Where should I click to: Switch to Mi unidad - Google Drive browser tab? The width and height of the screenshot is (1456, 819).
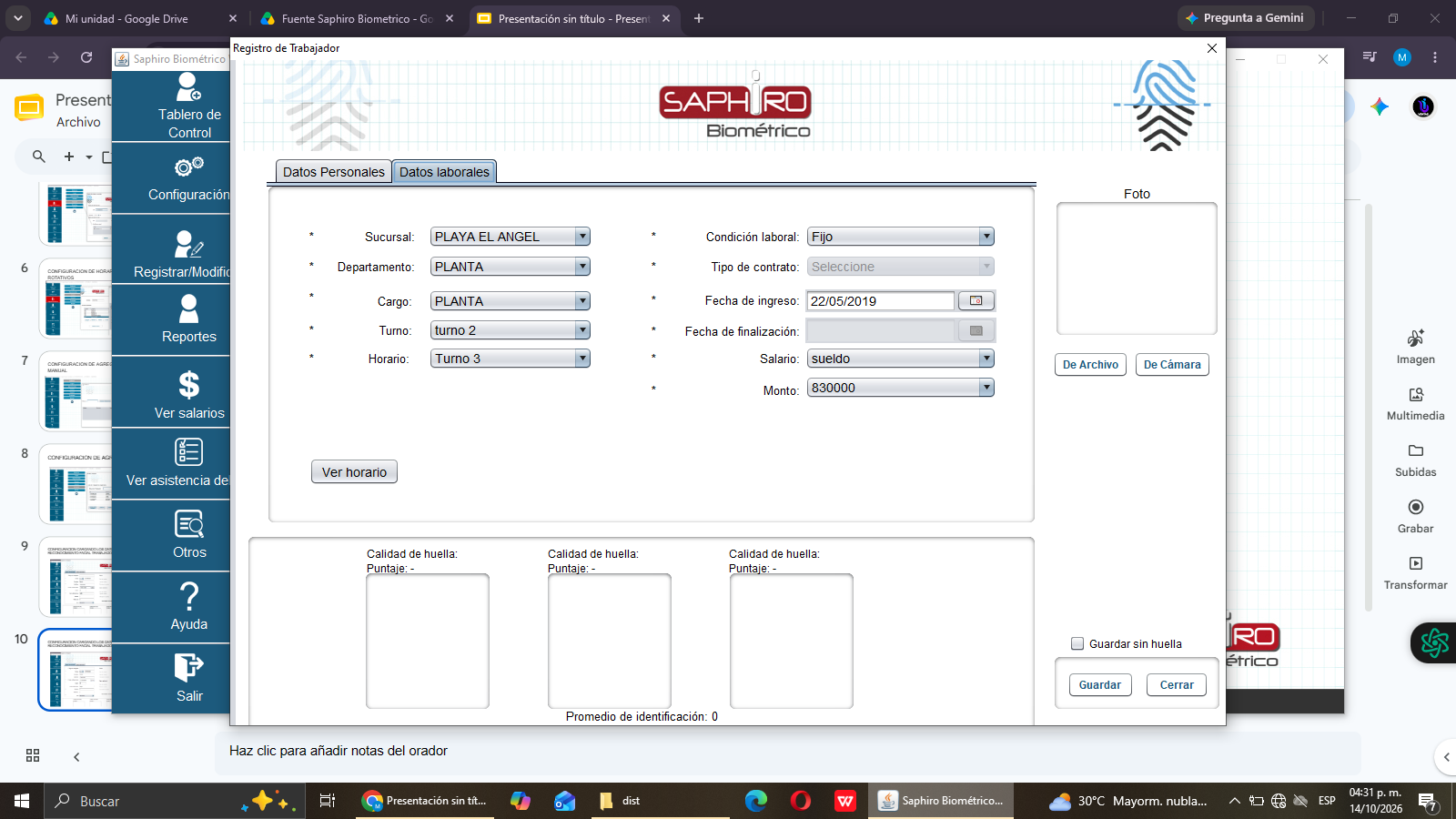pos(138,18)
